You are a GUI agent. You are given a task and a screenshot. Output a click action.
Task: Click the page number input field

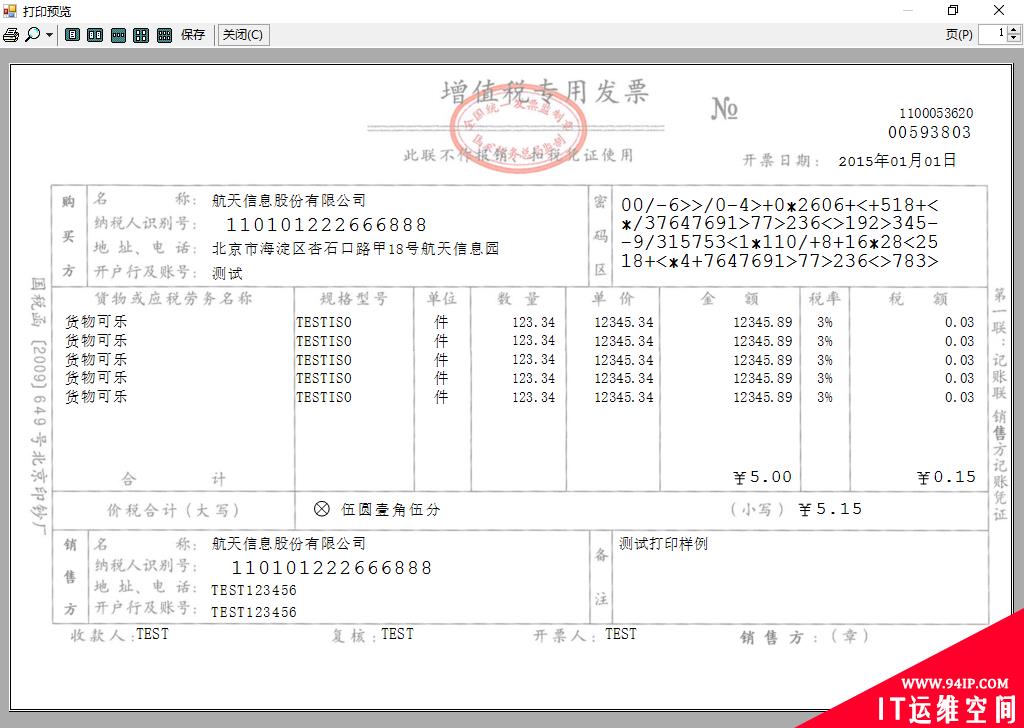click(993, 34)
